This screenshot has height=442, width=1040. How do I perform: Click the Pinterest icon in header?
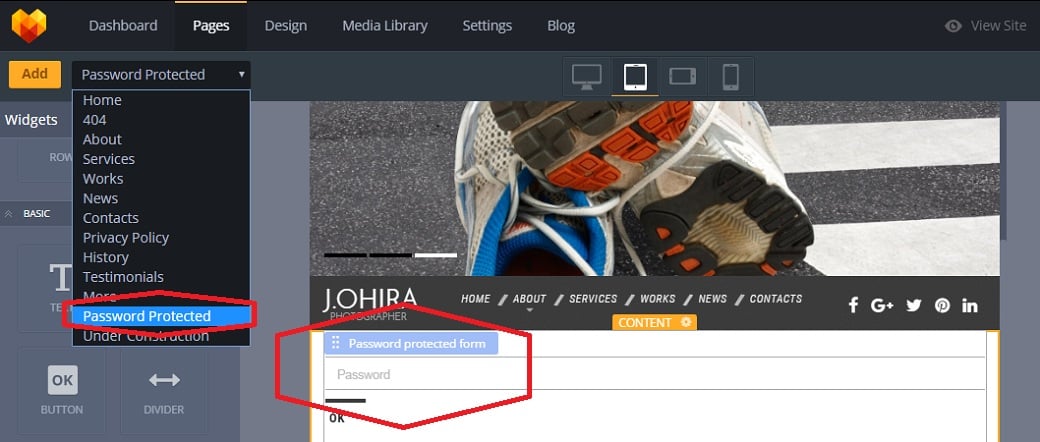point(942,305)
